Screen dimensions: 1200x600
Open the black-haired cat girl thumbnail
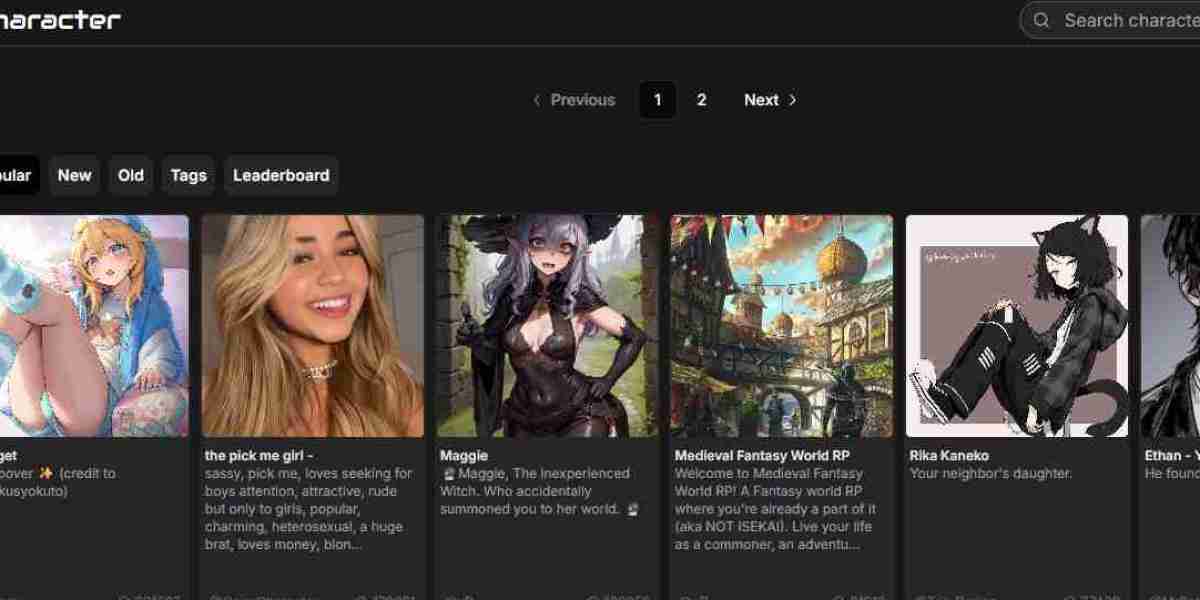click(1016, 326)
